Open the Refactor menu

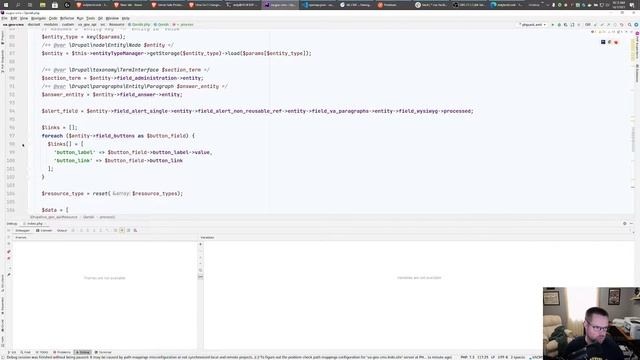click(67, 18)
